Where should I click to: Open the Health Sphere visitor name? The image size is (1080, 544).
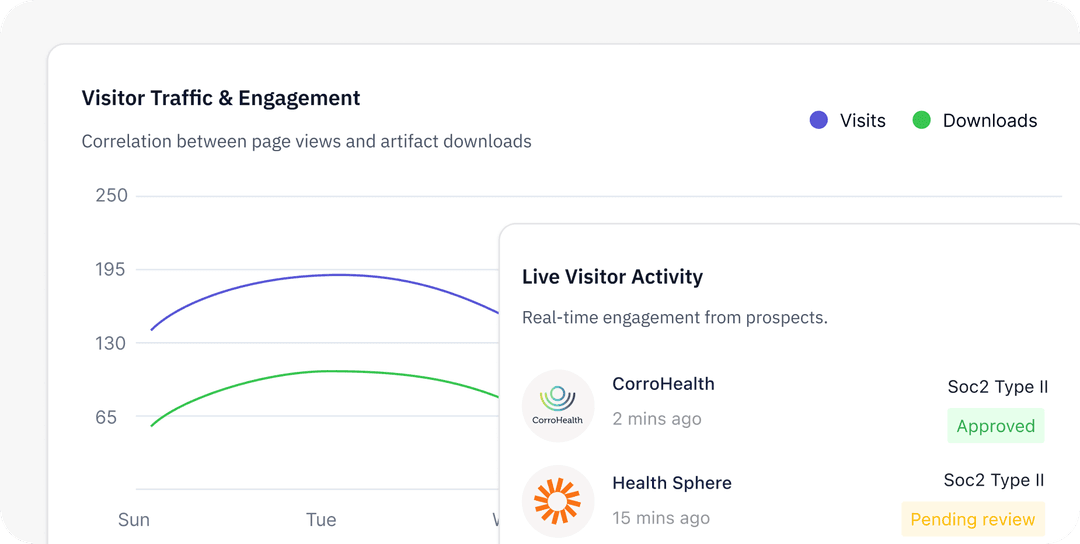[x=672, y=483]
